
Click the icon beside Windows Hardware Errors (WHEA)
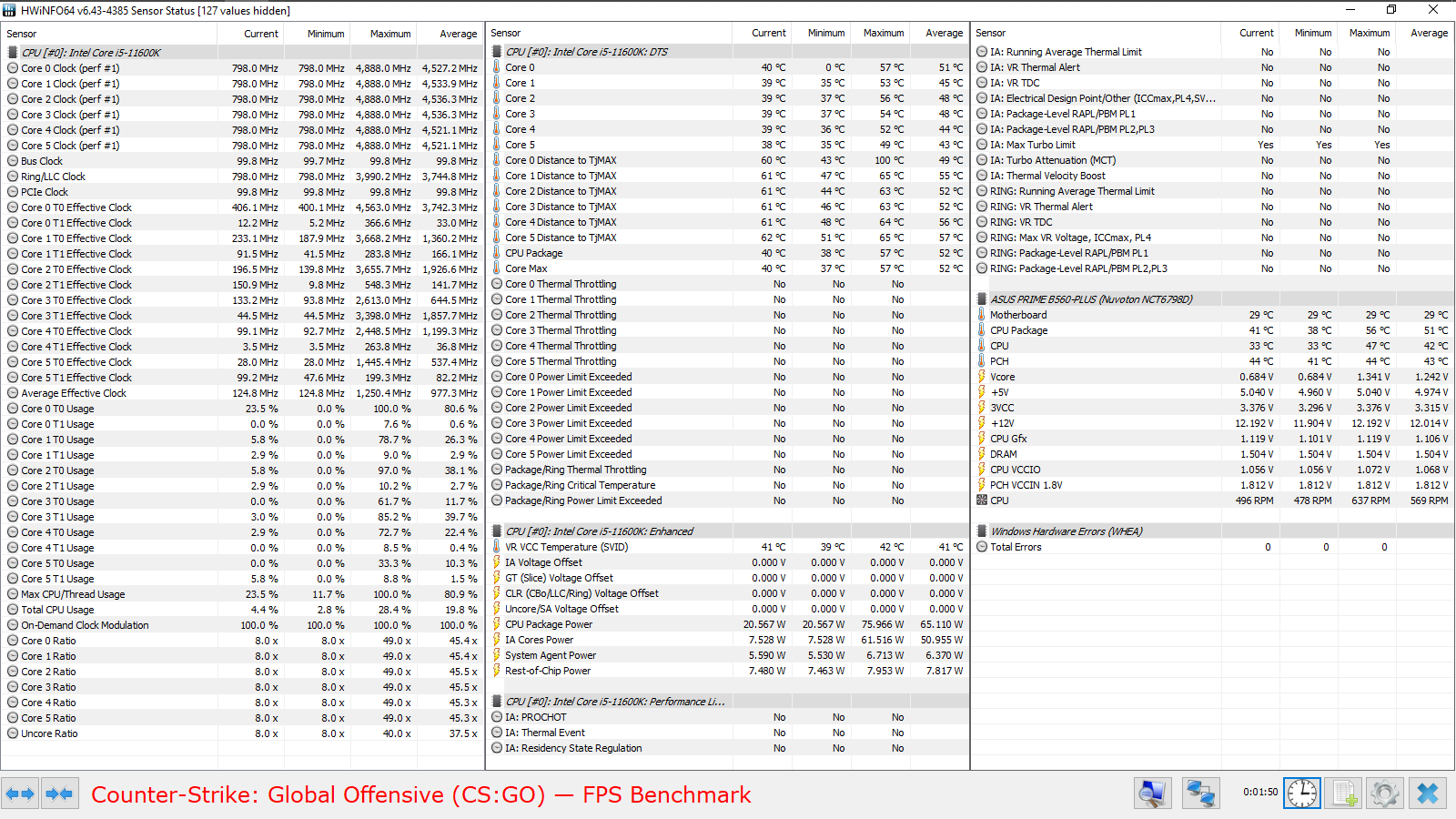pyautogui.click(x=982, y=531)
